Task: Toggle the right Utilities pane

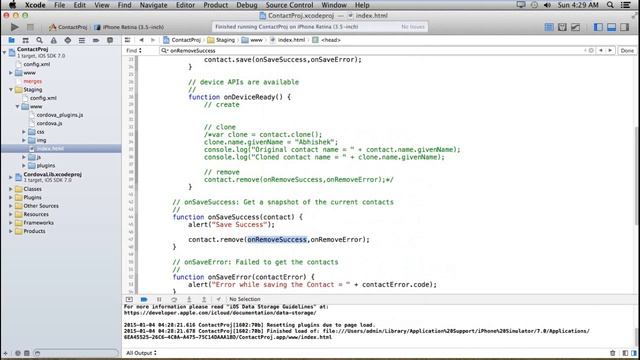Action: click(x=624, y=27)
